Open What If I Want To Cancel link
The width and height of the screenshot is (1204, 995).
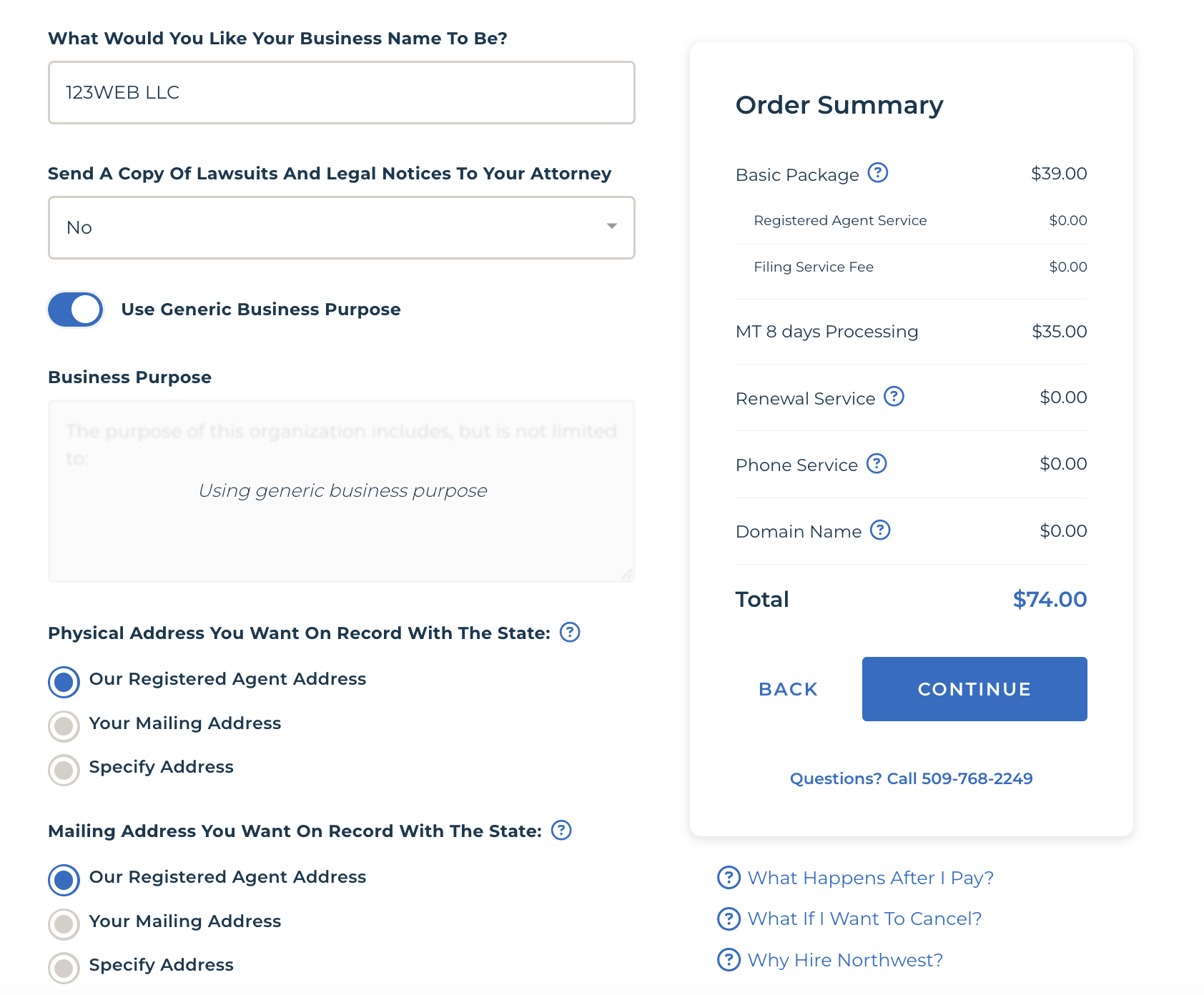864,919
